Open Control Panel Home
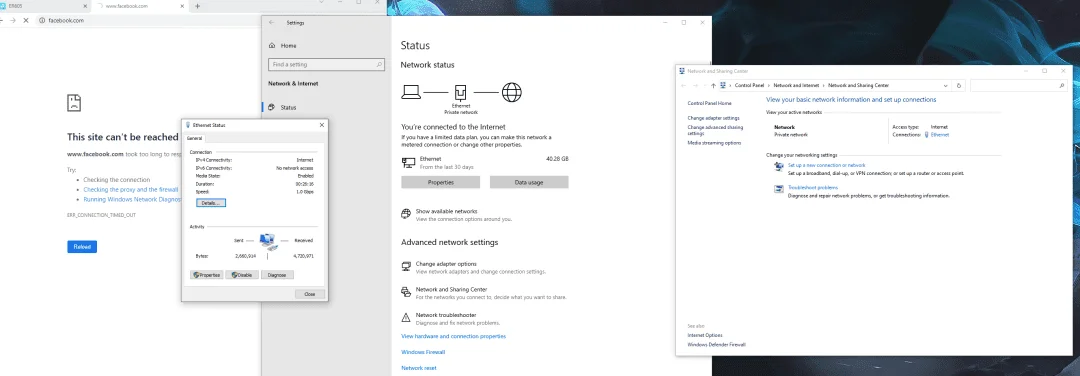 (x=709, y=103)
